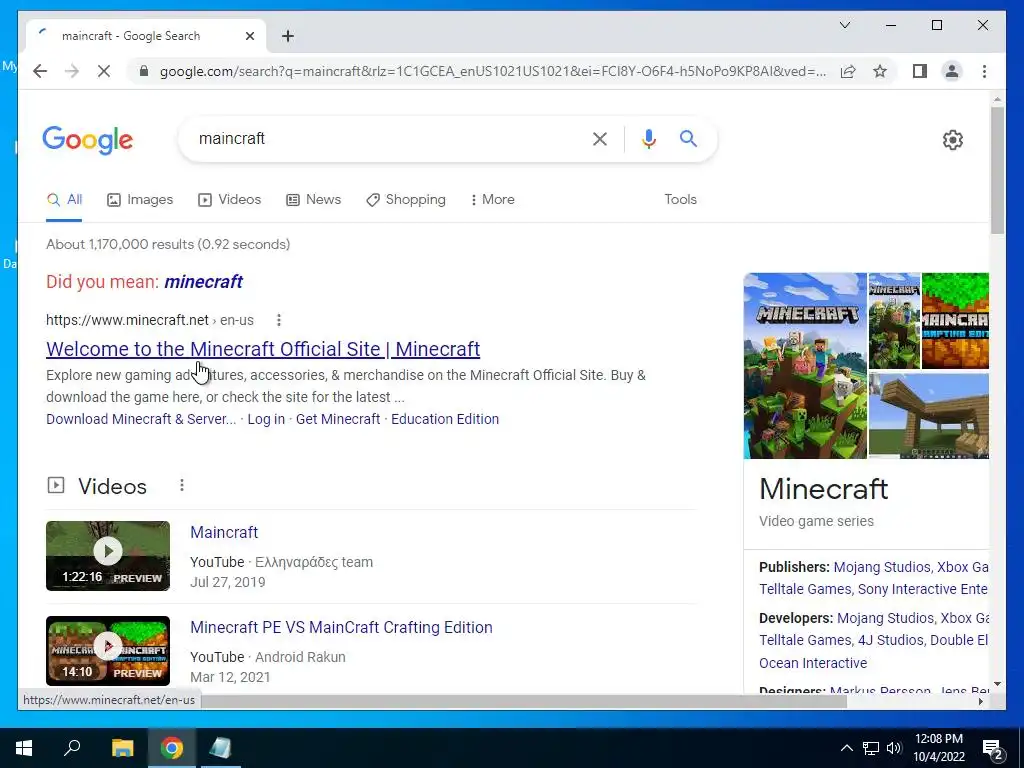Submit search with magnifier button
This screenshot has width=1024, height=768.
coord(688,138)
